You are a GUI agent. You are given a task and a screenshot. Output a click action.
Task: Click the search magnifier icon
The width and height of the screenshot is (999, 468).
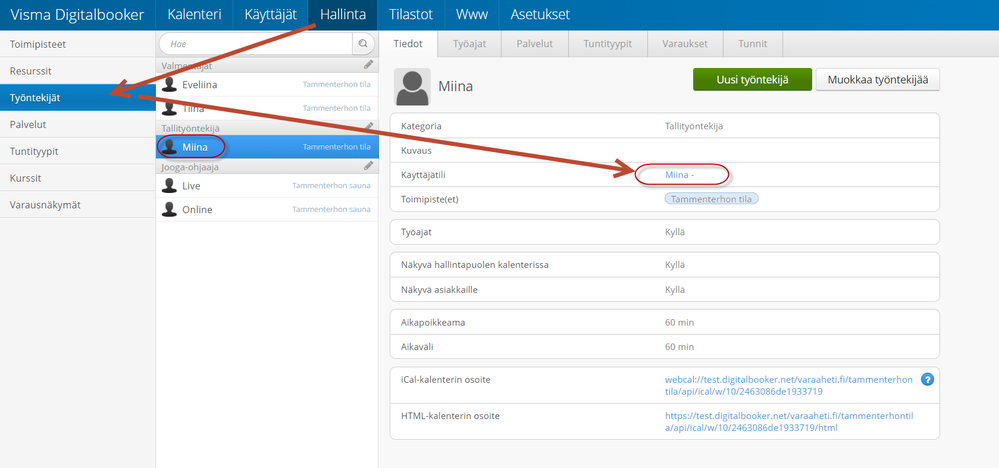point(363,44)
